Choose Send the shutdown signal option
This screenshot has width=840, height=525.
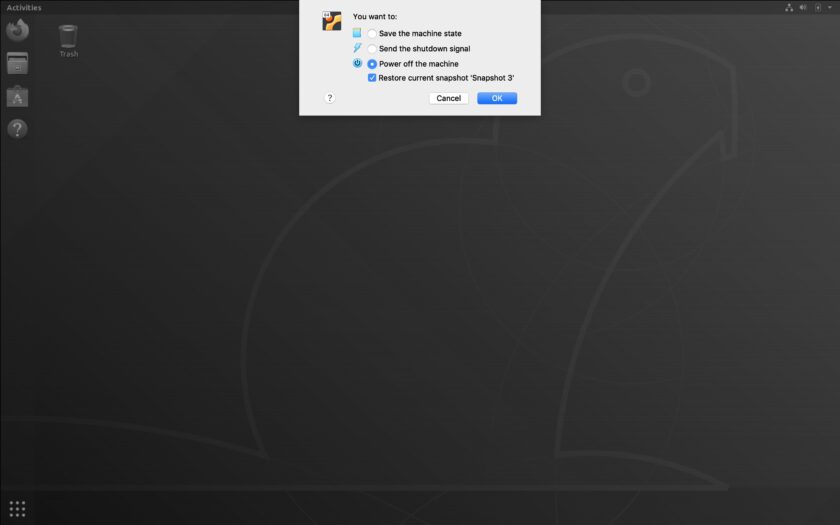coord(372,49)
